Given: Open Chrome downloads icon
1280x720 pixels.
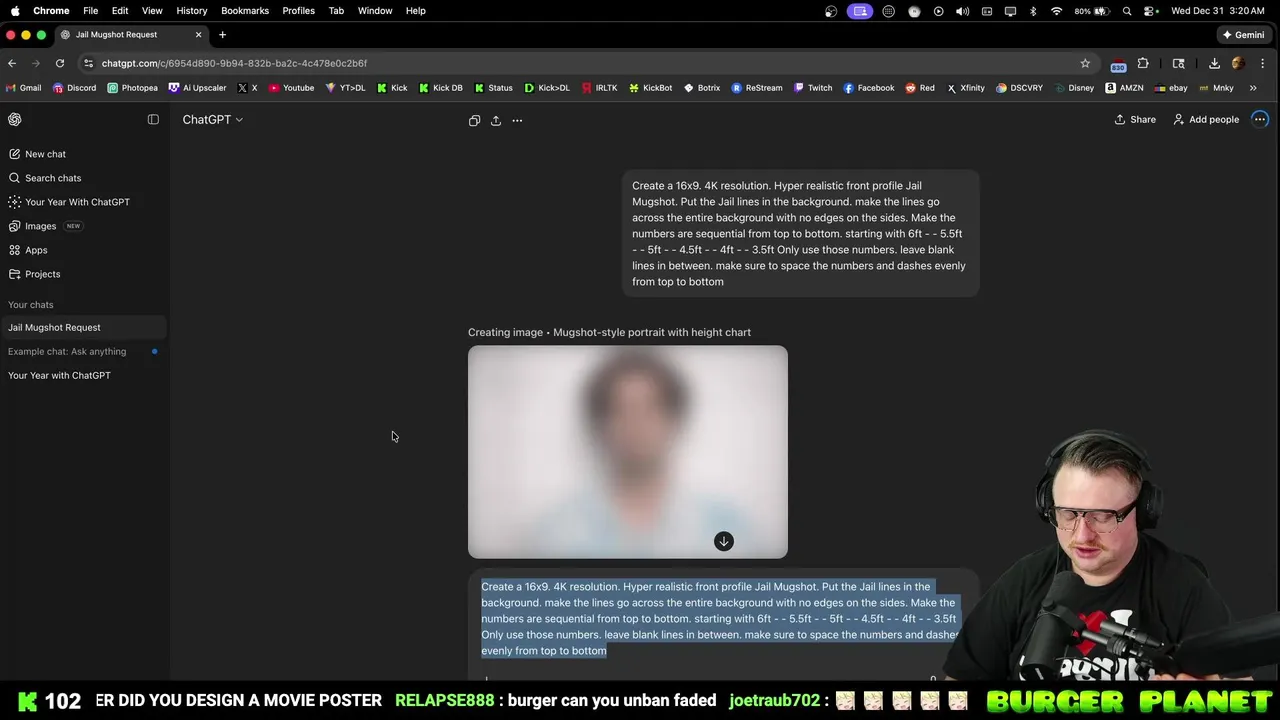Looking at the screenshot, I should (x=1214, y=63).
